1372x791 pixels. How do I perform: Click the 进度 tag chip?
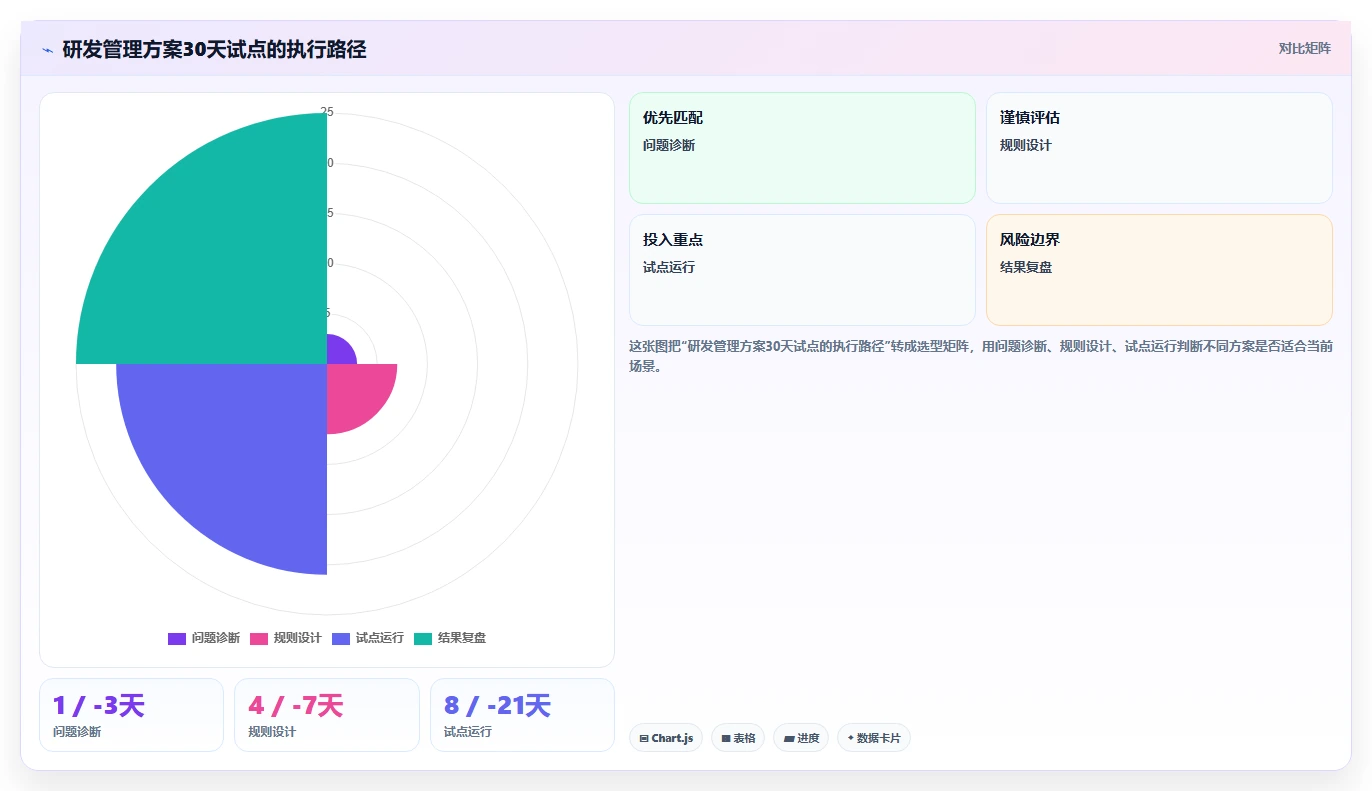tap(801, 738)
